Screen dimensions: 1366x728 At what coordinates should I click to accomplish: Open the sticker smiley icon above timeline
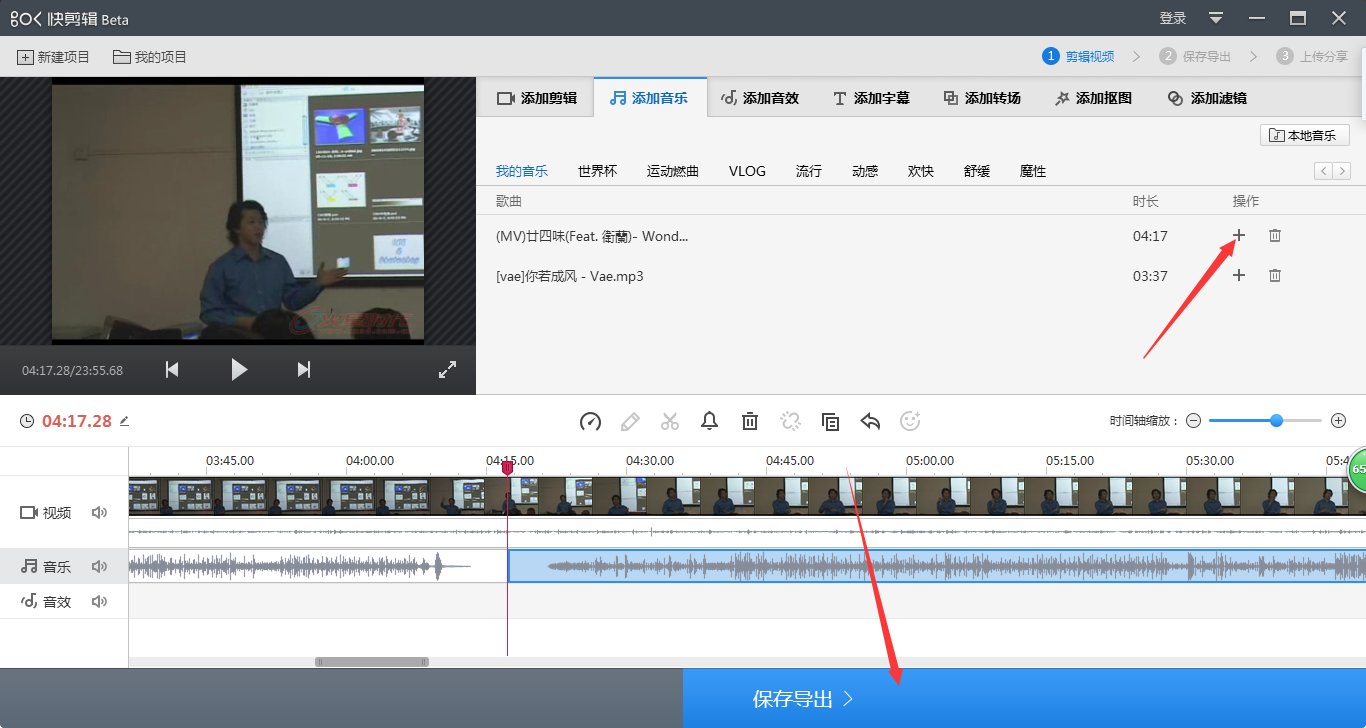coord(910,421)
